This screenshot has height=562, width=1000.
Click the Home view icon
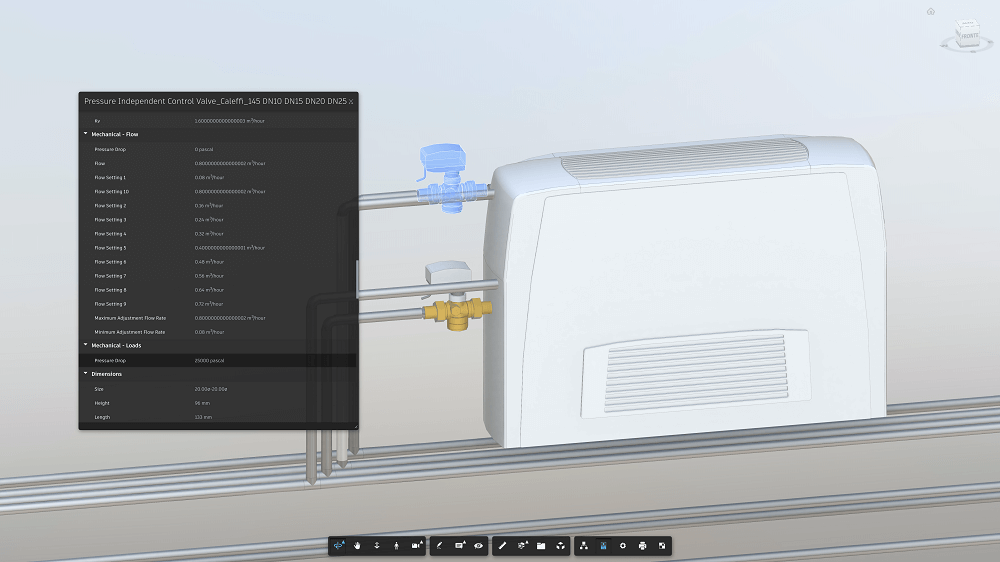[931, 12]
